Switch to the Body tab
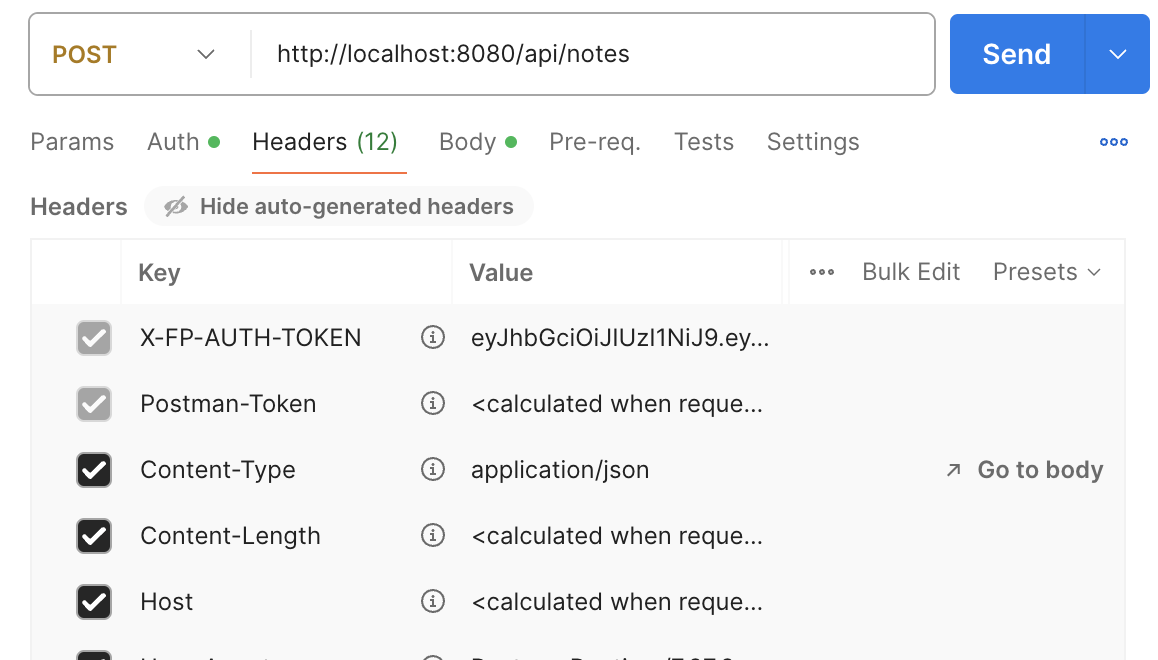 (467, 142)
